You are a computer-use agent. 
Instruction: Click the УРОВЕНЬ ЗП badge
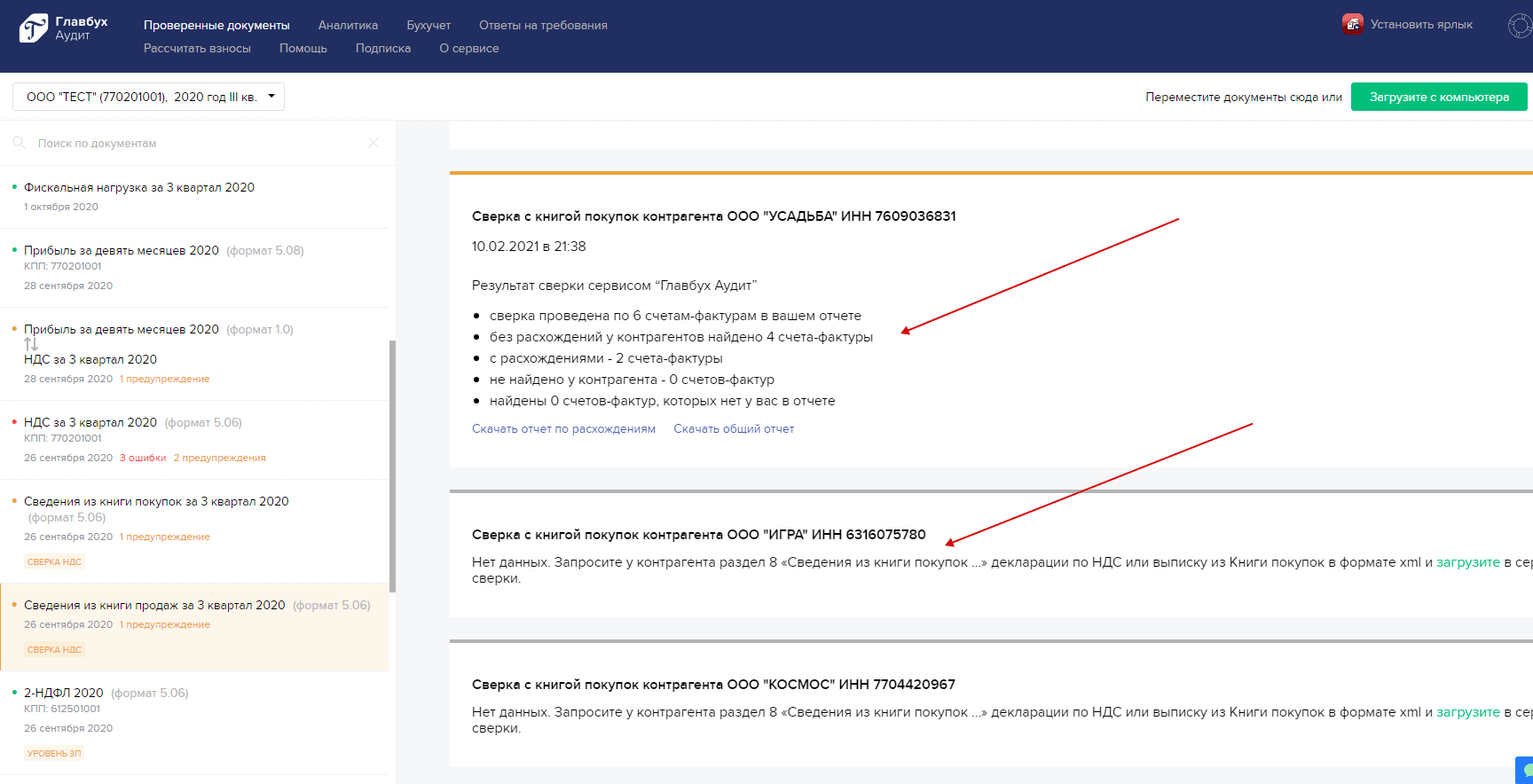[54, 753]
